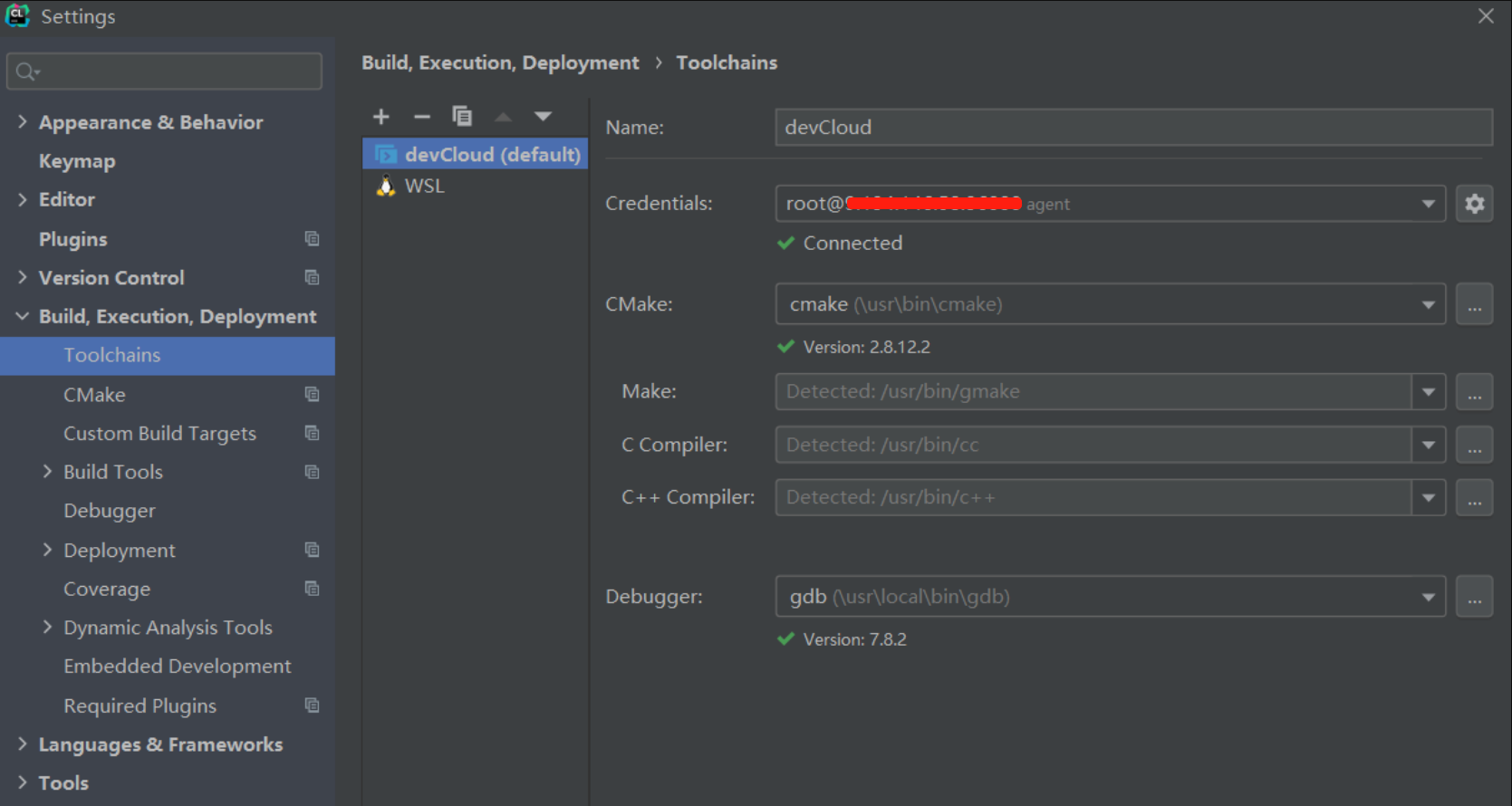Open the Debugger gdb dropdown
1512x806 pixels.
1429,597
